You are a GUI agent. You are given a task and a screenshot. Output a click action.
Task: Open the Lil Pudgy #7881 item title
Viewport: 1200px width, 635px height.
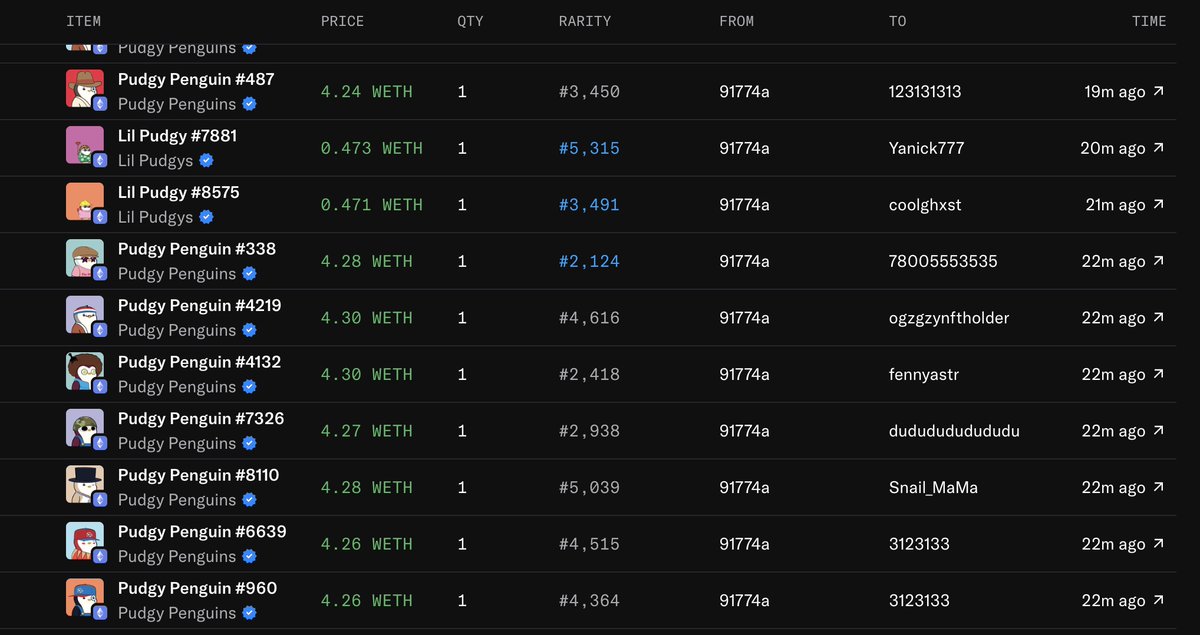click(177, 136)
